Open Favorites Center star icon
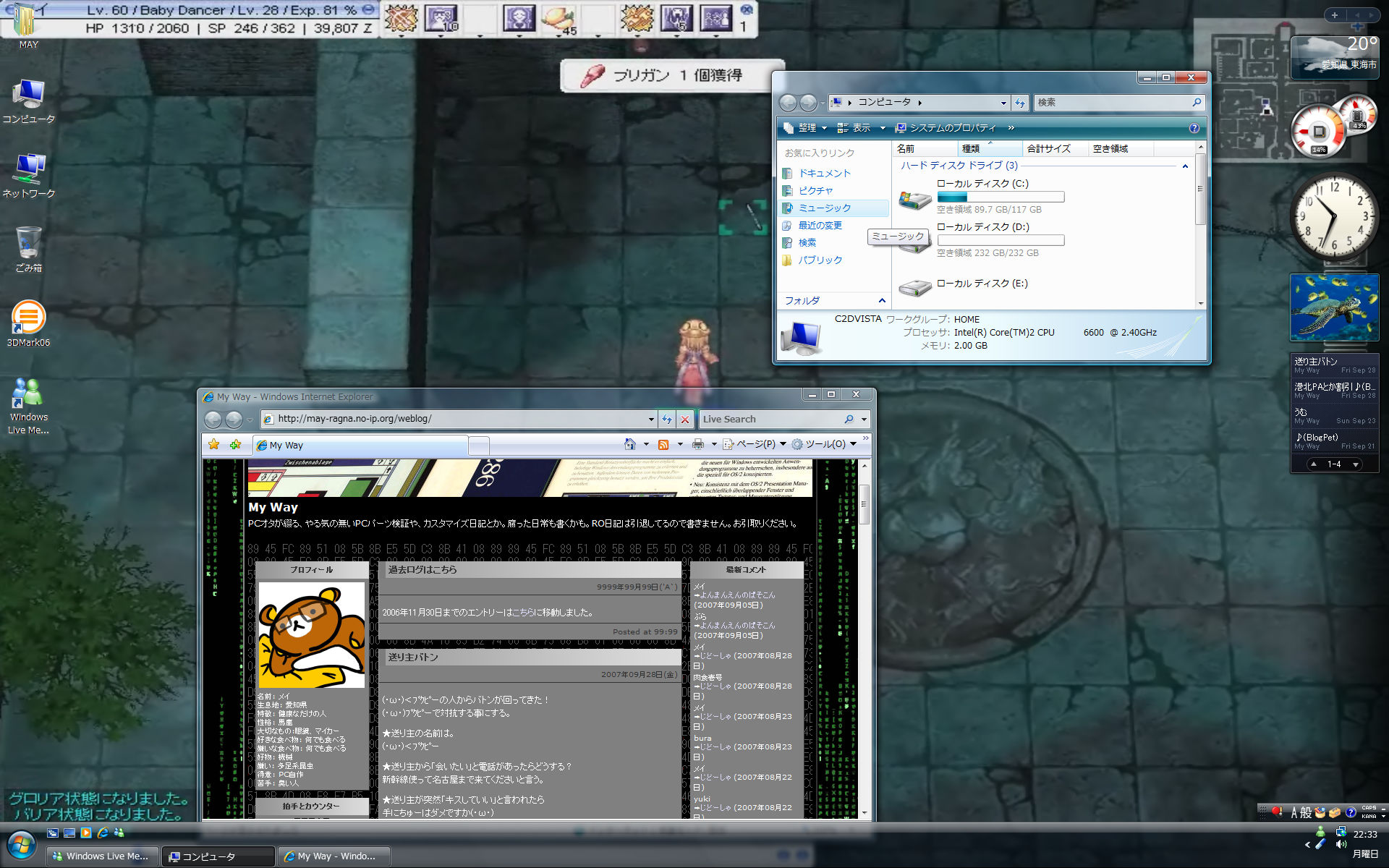The height and width of the screenshot is (868, 1389). (213, 444)
